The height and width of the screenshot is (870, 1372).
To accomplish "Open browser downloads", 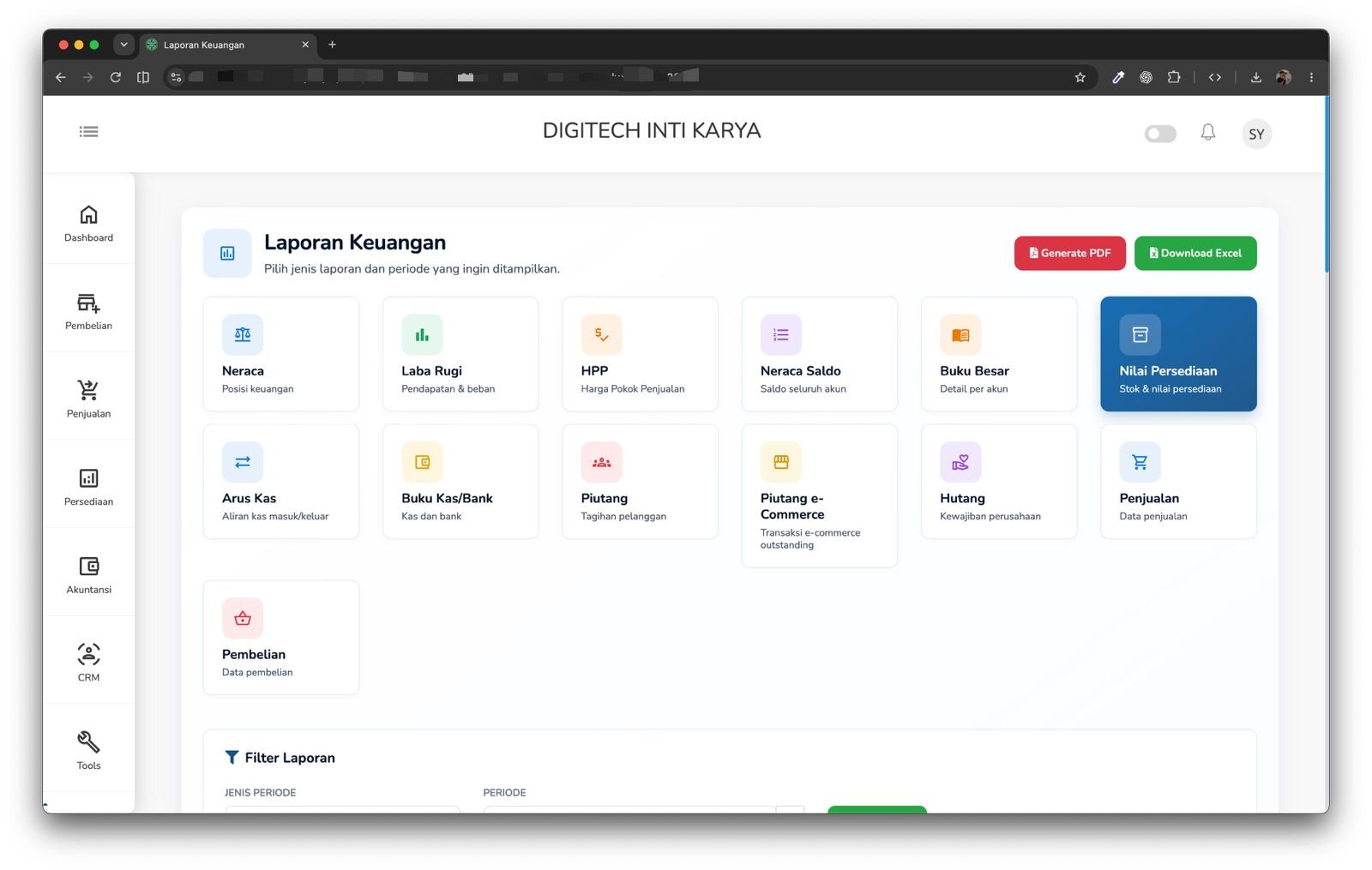I will pyautogui.click(x=1255, y=77).
